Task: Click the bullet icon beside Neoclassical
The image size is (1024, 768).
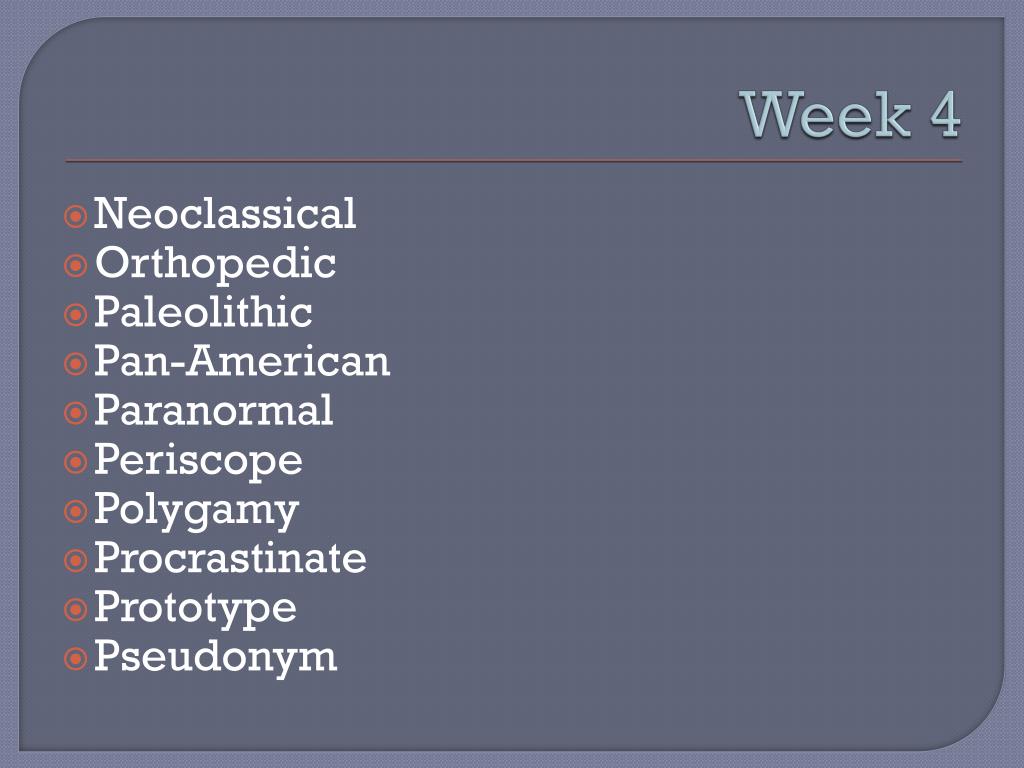Action: (x=76, y=216)
